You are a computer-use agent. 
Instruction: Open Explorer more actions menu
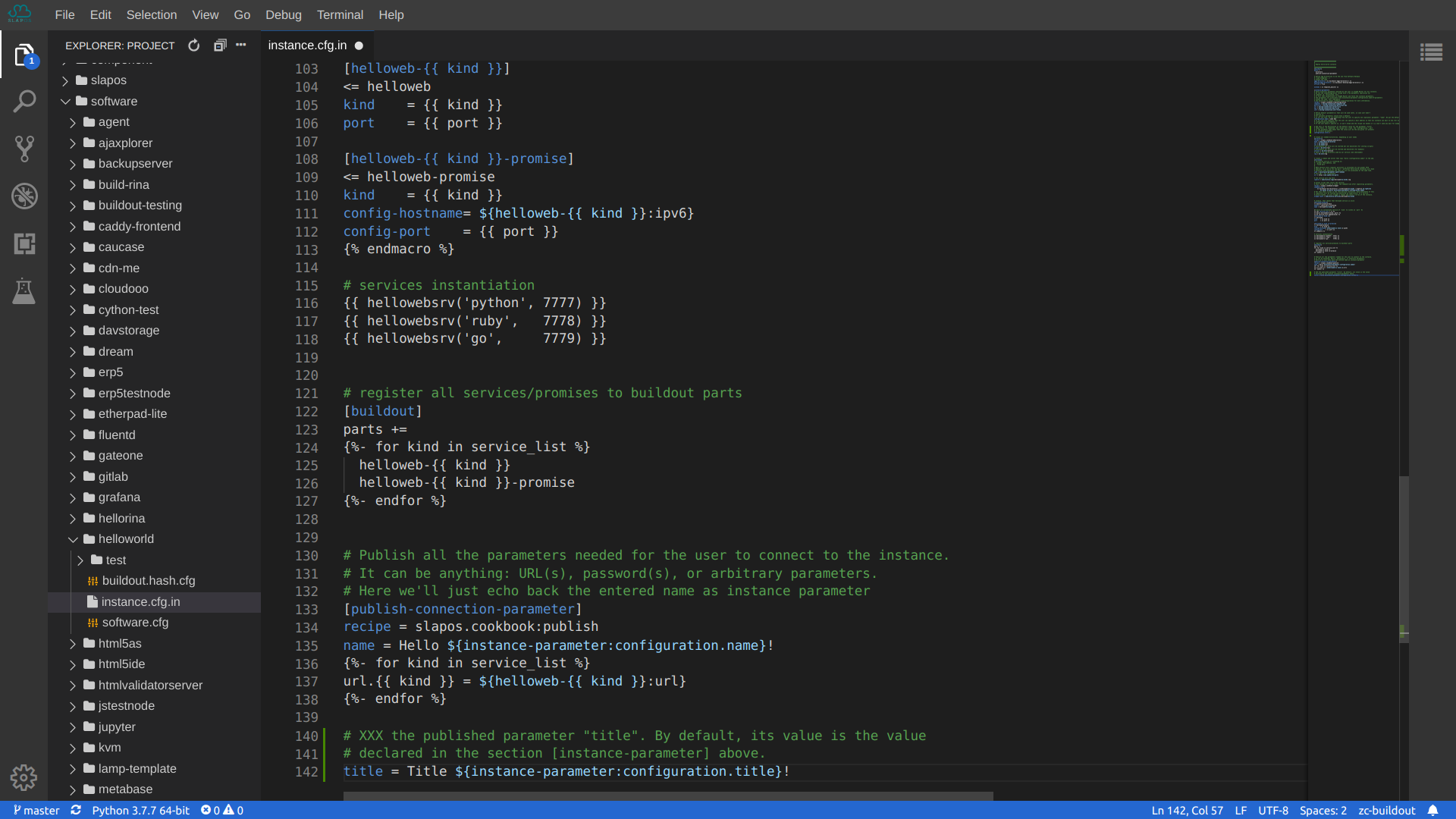(241, 45)
